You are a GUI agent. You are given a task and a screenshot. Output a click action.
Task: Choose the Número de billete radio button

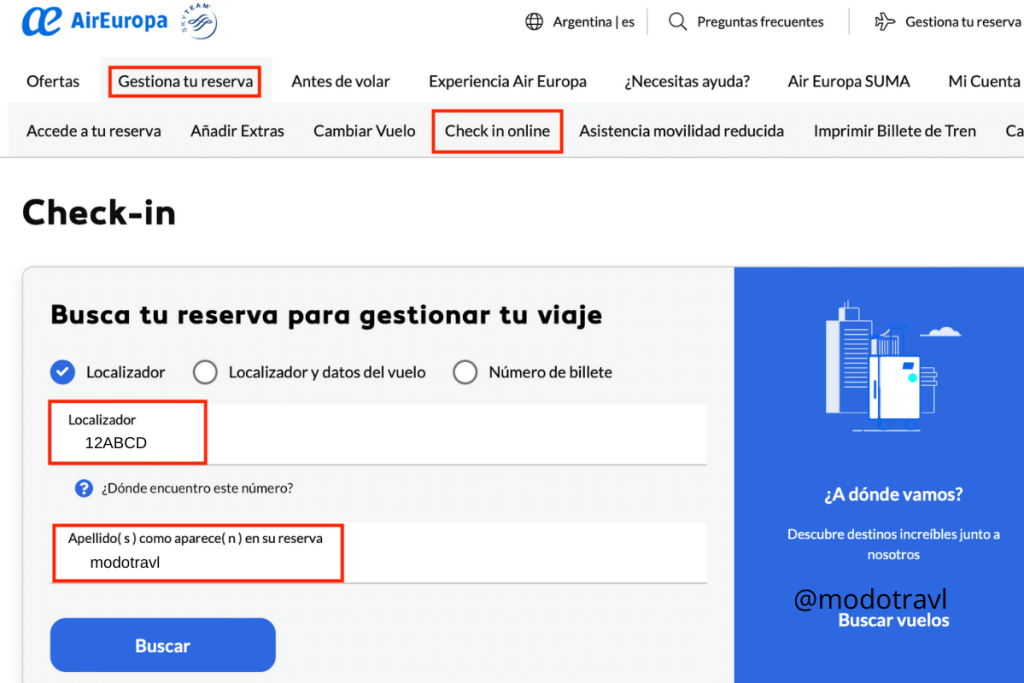(x=465, y=372)
